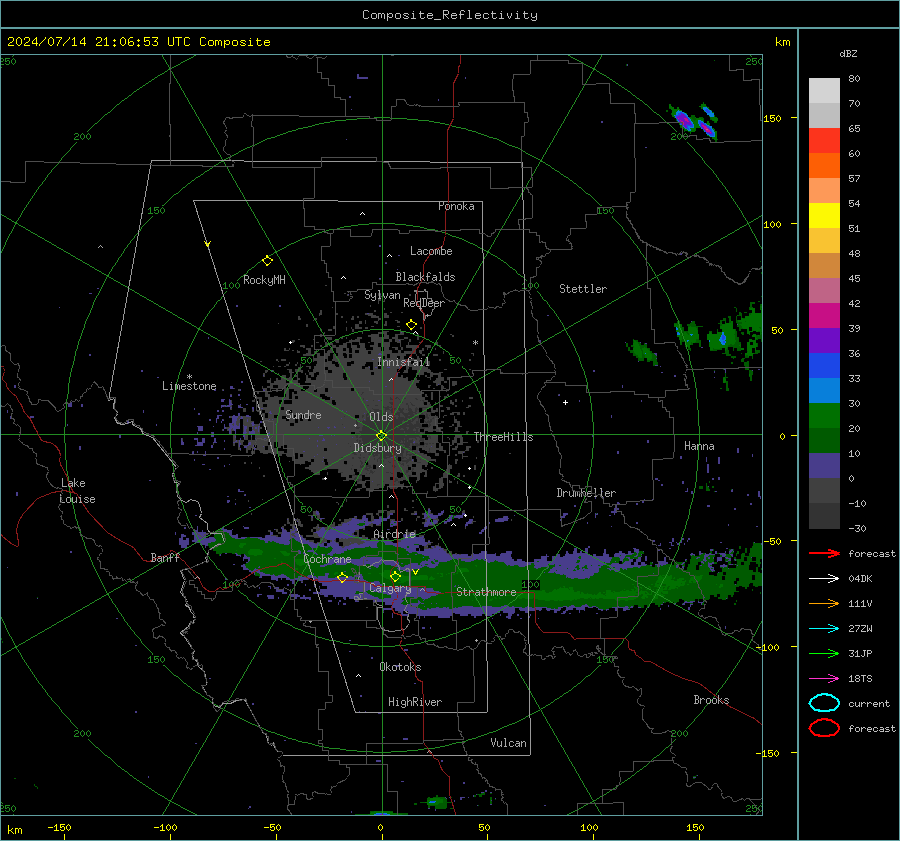Select the purple 36–39 dBZ swatch
This screenshot has height=841, width=900.
(x=824, y=340)
